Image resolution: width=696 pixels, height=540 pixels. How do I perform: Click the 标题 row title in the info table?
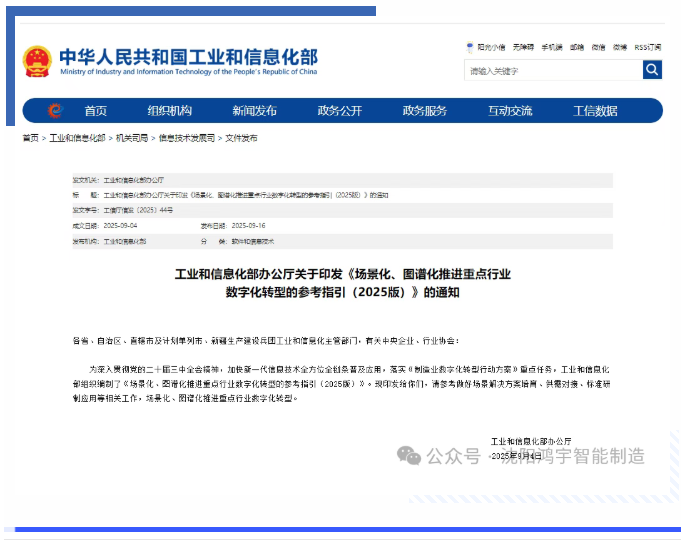(246, 195)
